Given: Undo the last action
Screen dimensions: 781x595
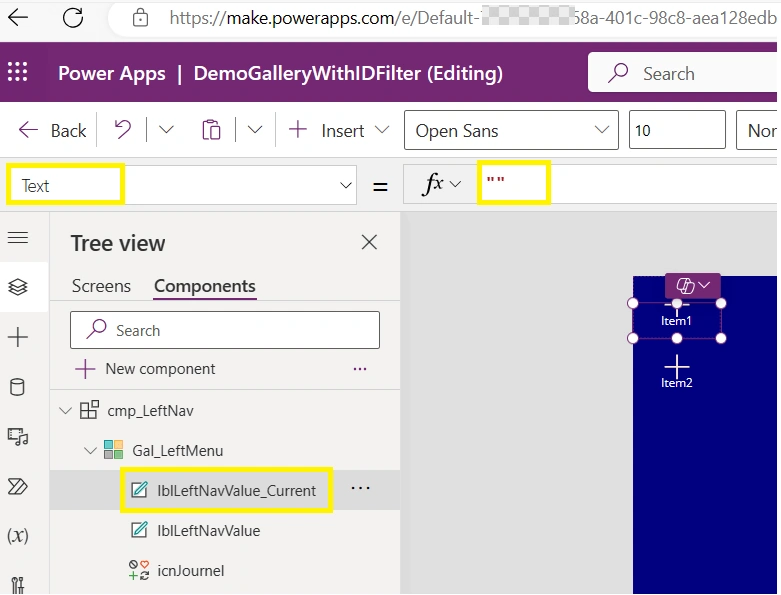Looking at the screenshot, I should pyautogui.click(x=123, y=130).
